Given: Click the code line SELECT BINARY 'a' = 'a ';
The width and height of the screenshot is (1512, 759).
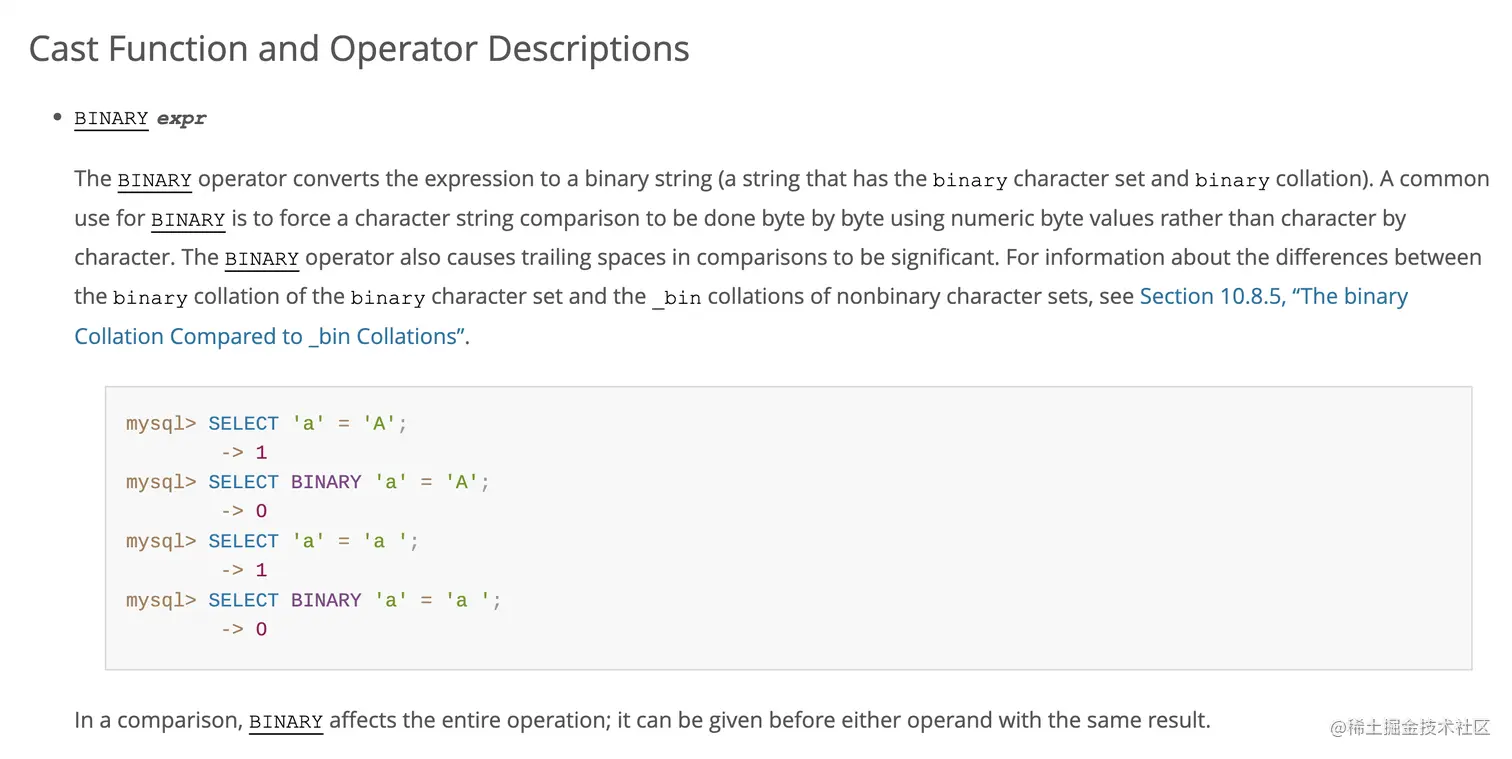Looking at the screenshot, I should click(354, 600).
